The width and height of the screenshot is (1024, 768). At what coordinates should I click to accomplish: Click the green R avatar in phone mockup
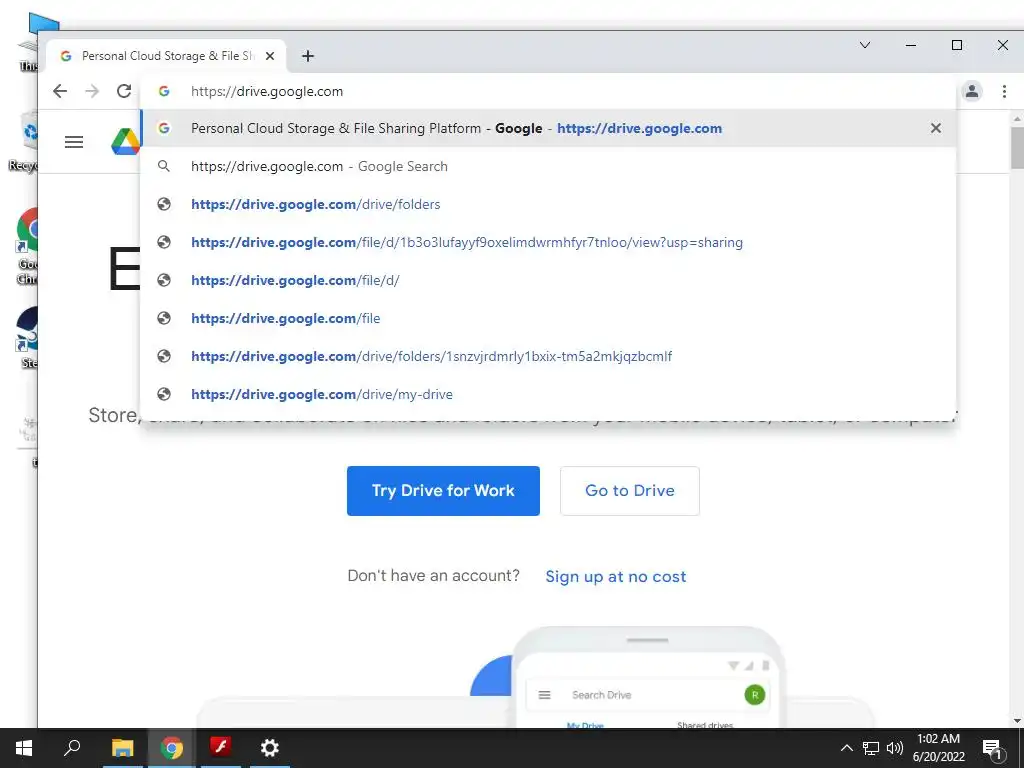click(754, 695)
